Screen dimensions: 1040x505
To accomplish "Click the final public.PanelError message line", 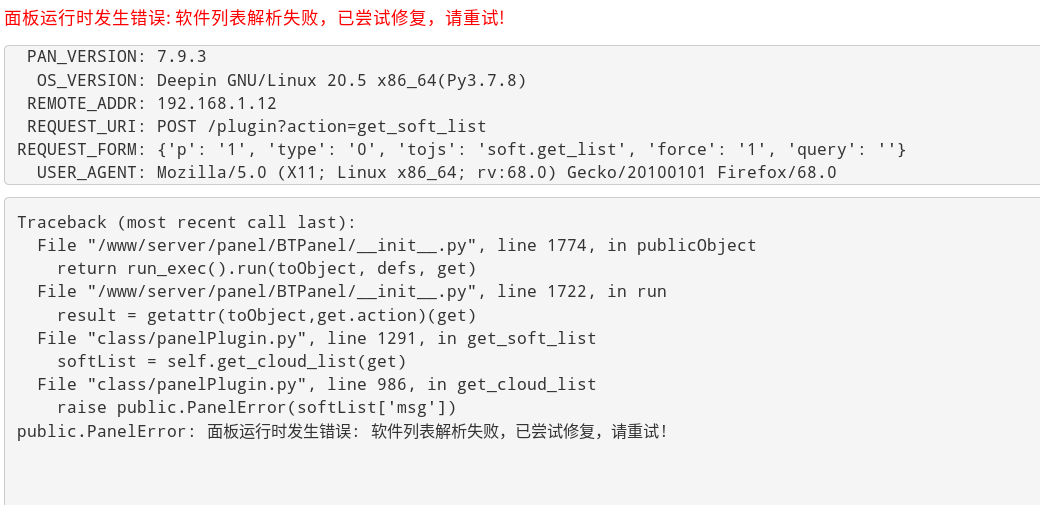I will click(x=341, y=431).
